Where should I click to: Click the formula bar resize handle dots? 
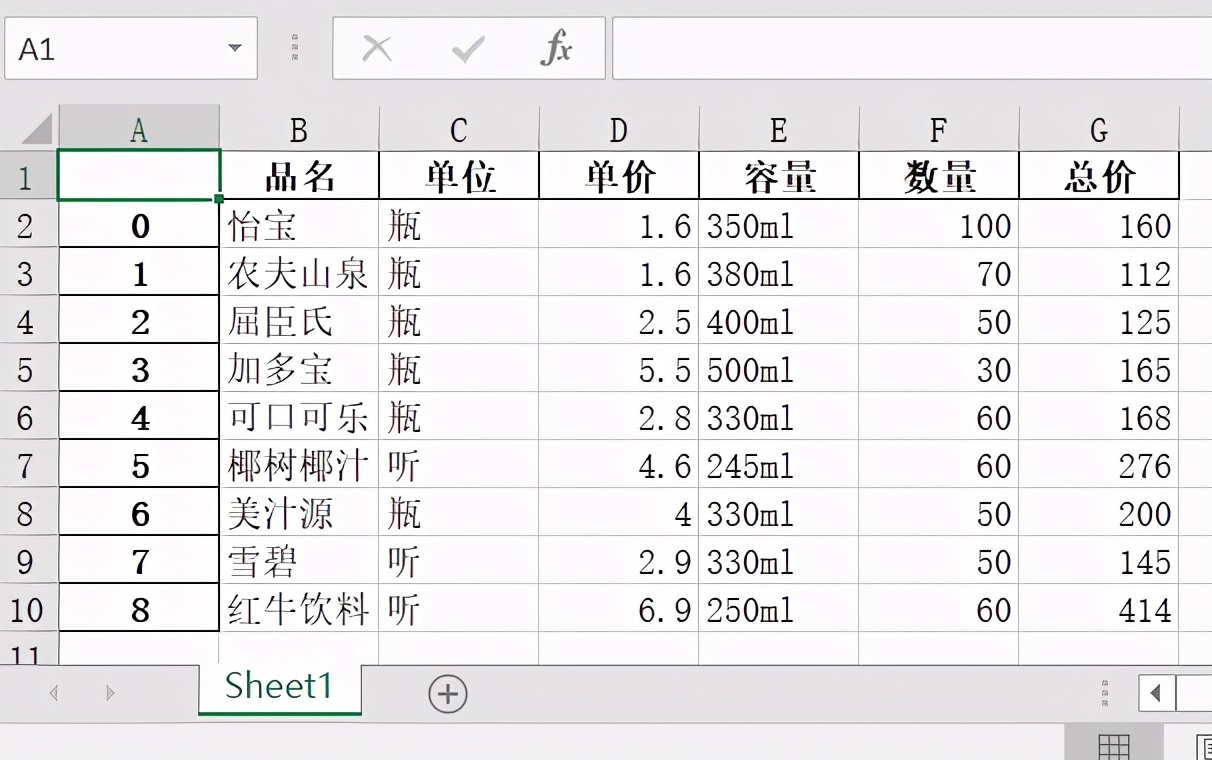pyautogui.click(x=295, y=48)
